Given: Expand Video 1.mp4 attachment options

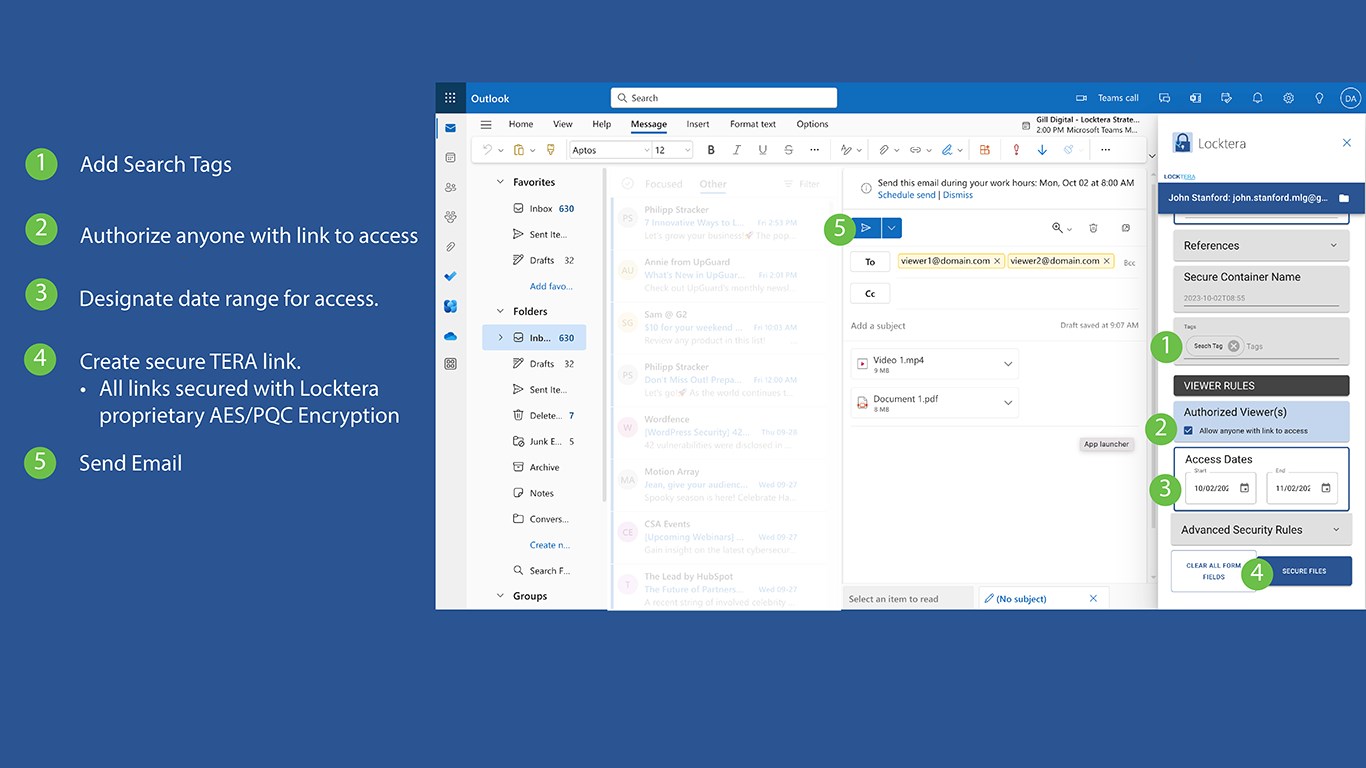Looking at the screenshot, I should [1008, 364].
